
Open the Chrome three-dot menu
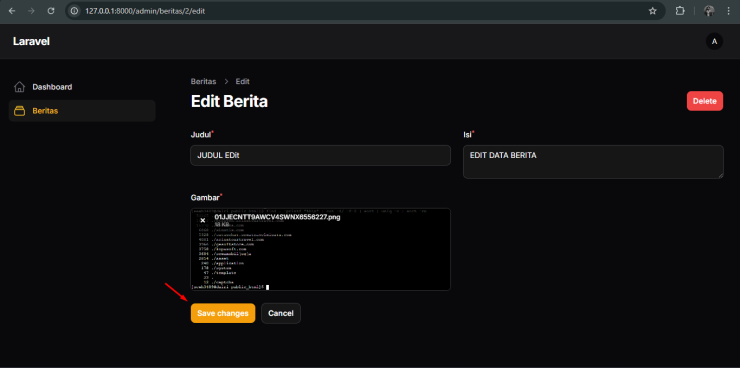coord(728,11)
